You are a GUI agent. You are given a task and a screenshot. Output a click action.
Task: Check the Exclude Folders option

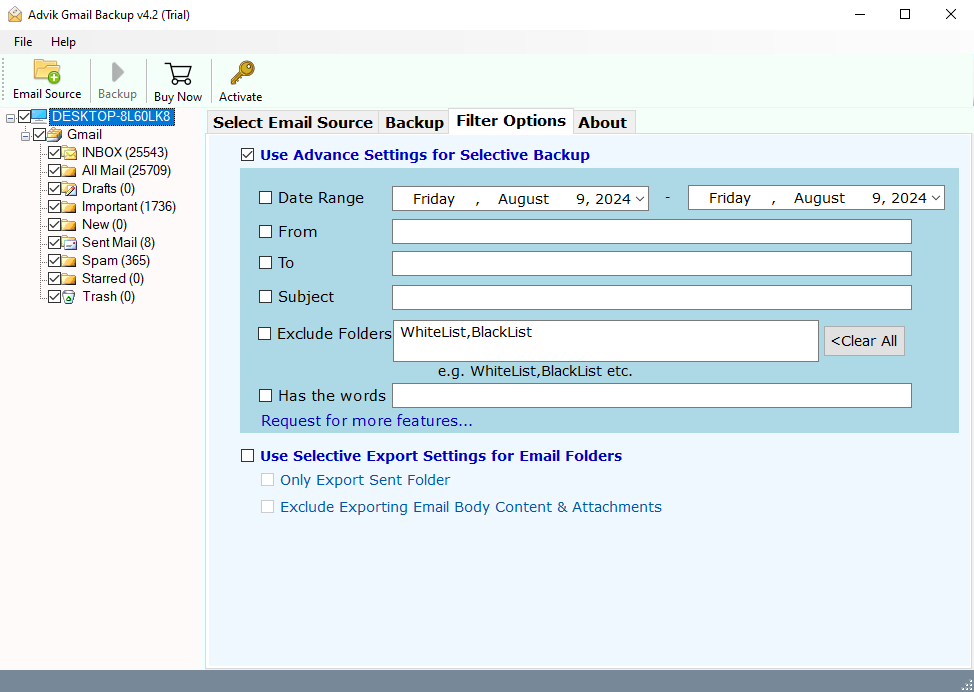coord(265,334)
